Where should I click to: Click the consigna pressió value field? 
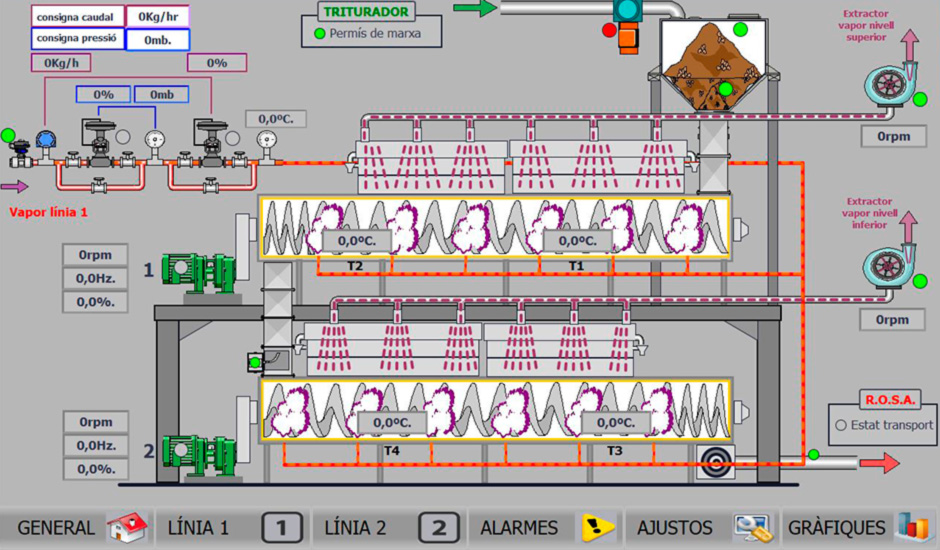(x=157, y=40)
